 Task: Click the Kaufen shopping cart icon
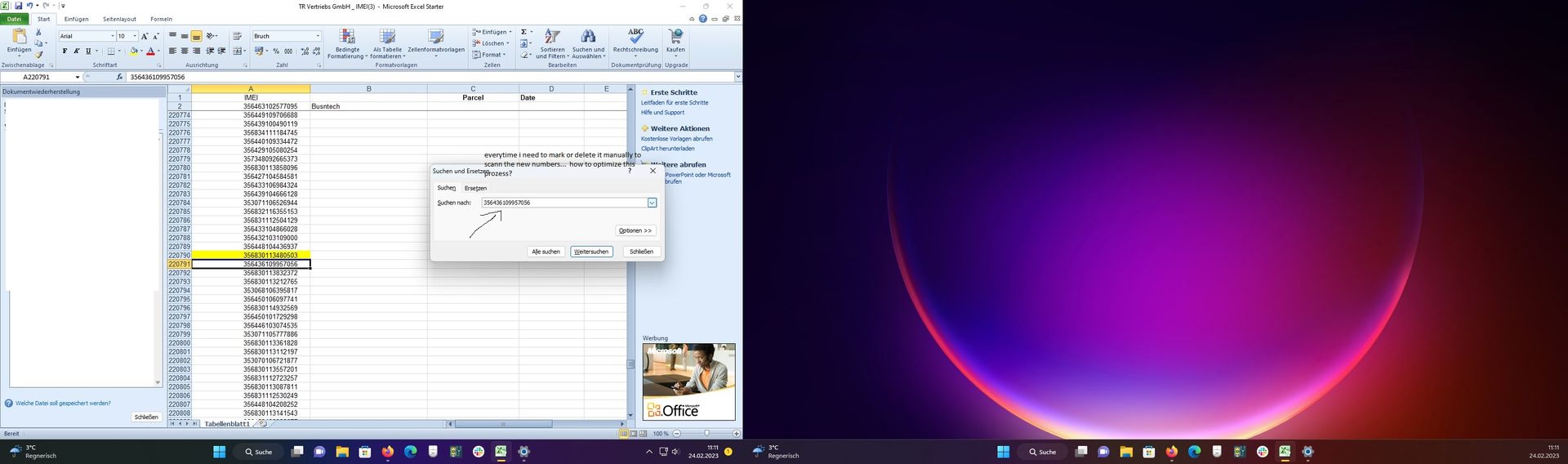pos(675,38)
